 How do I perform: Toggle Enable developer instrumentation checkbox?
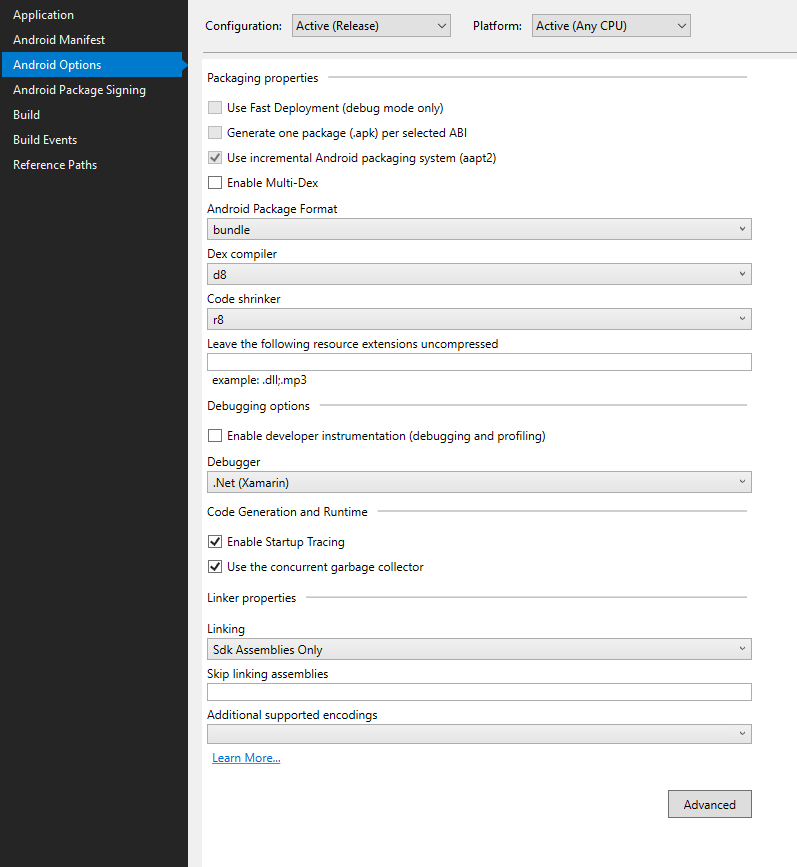pos(215,436)
